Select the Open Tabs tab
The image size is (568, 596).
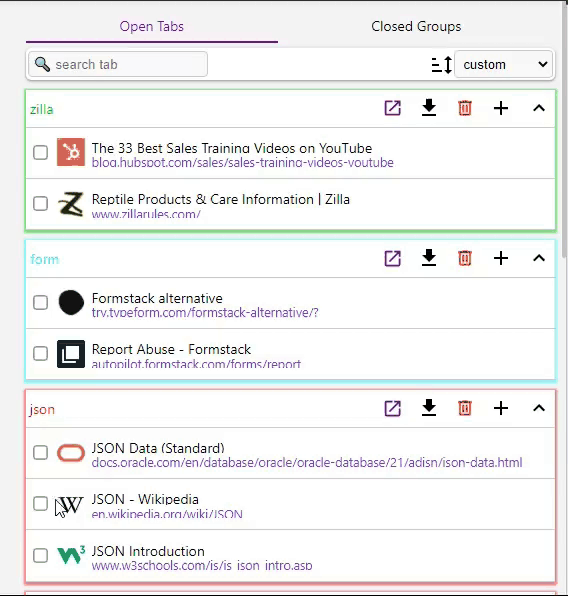pos(151,27)
